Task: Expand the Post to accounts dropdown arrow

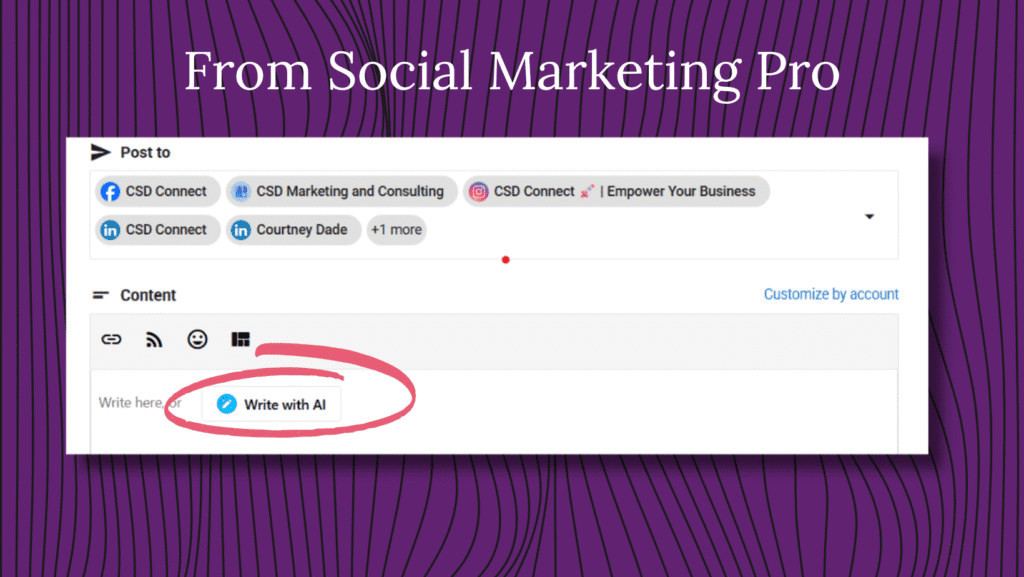Action: pos(869,216)
